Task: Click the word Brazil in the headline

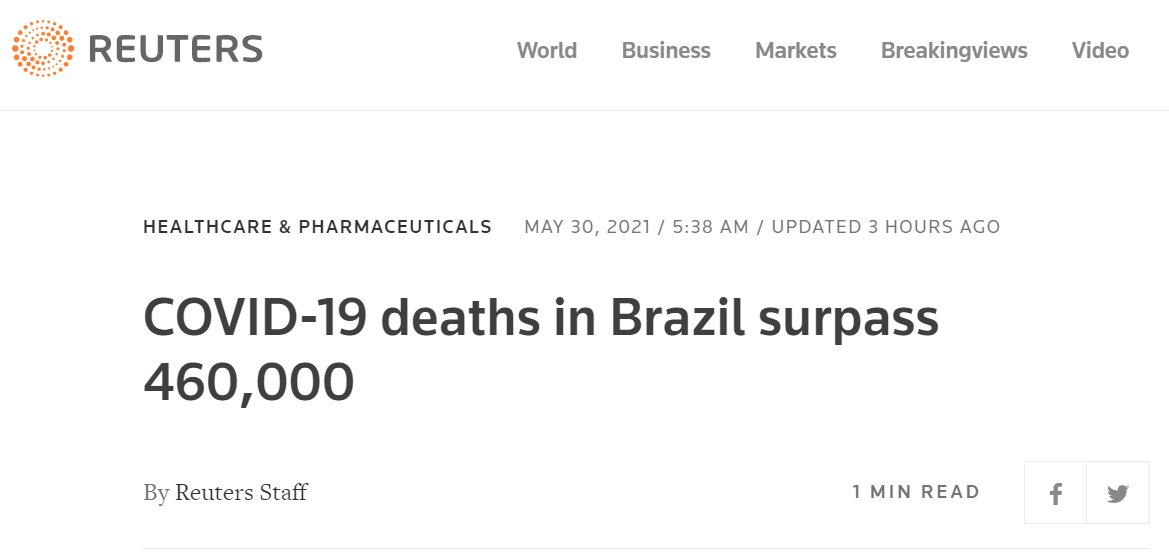Action: pyautogui.click(x=679, y=318)
